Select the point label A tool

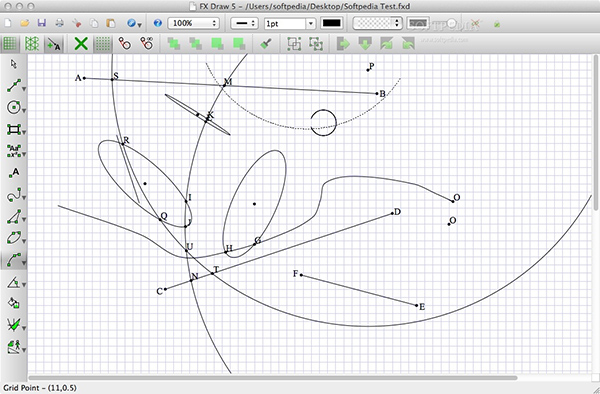[x=14, y=173]
